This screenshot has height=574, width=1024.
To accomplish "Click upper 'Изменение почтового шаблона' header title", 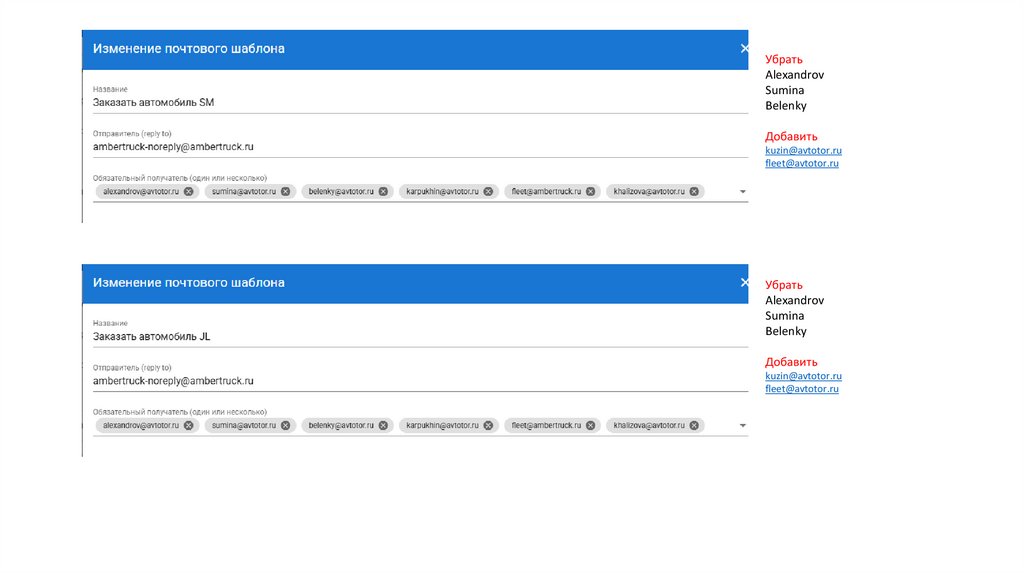I will [189, 48].
